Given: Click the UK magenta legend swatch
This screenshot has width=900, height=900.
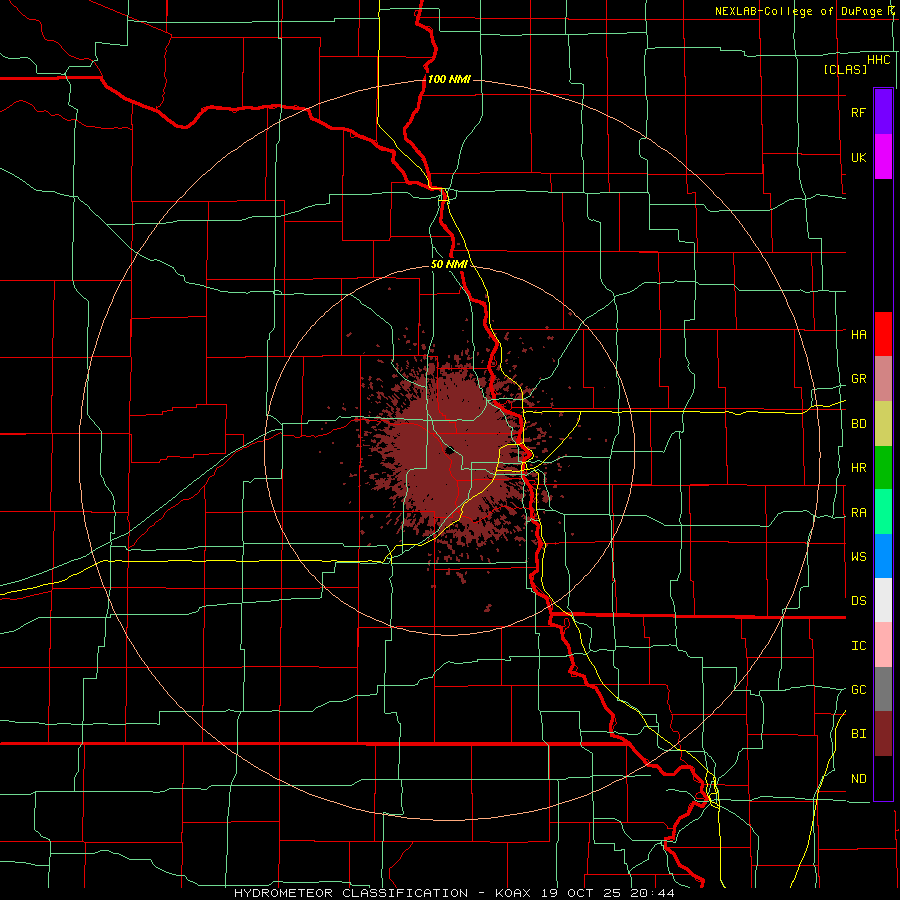Looking at the screenshot, I should (883, 157).
